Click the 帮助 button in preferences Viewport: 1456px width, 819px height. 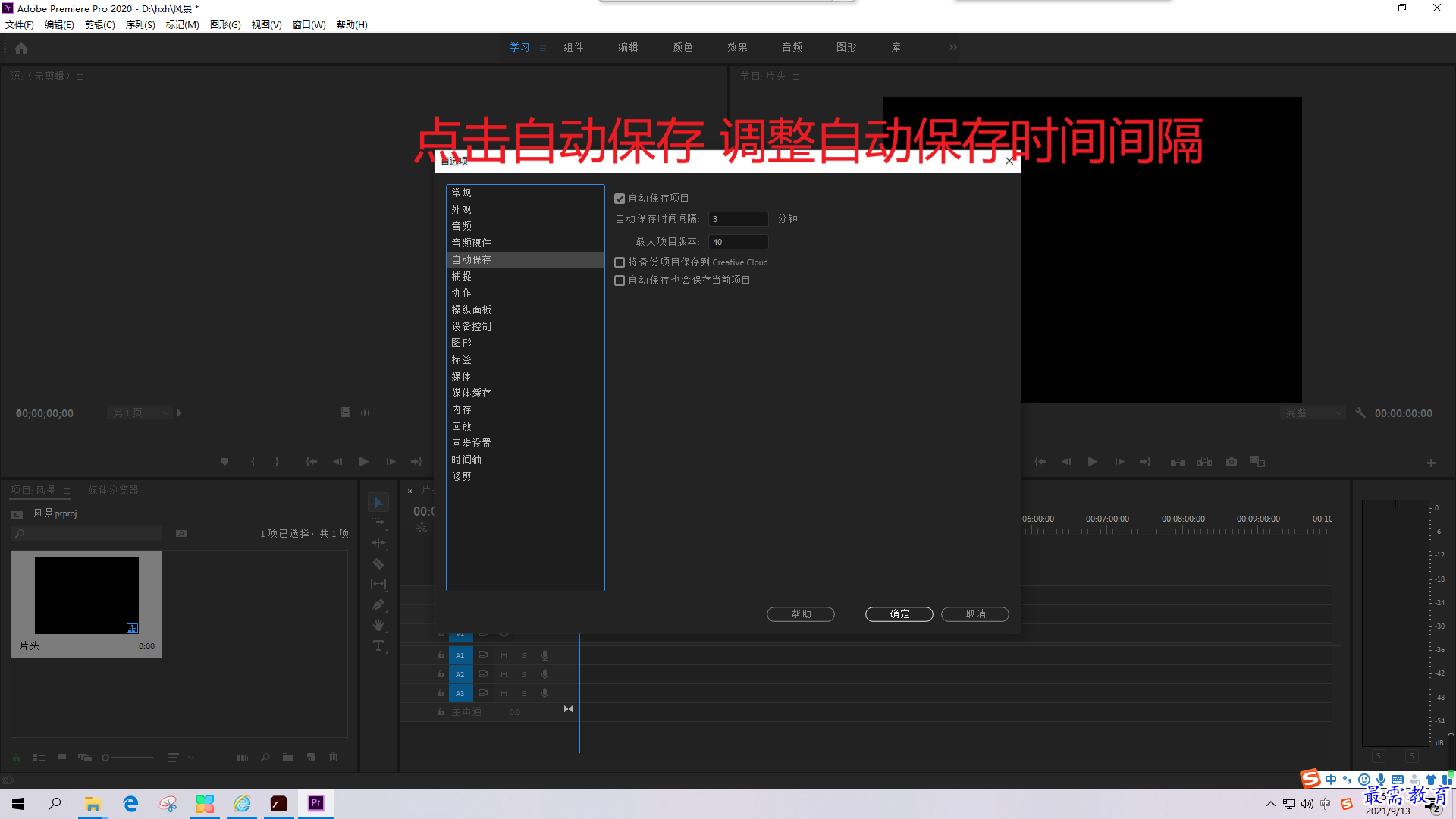[x=801, y=614]
